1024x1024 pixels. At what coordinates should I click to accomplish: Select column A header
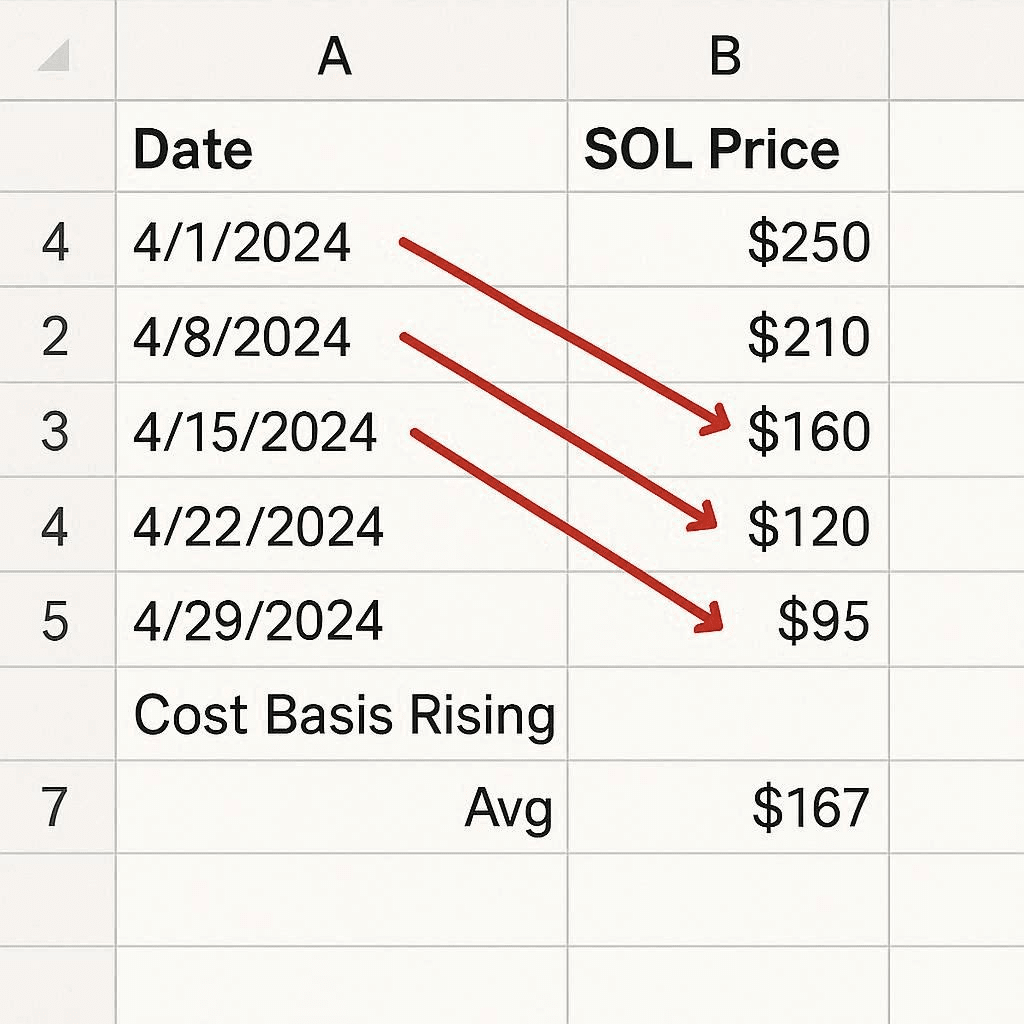(x=335, y=56)
